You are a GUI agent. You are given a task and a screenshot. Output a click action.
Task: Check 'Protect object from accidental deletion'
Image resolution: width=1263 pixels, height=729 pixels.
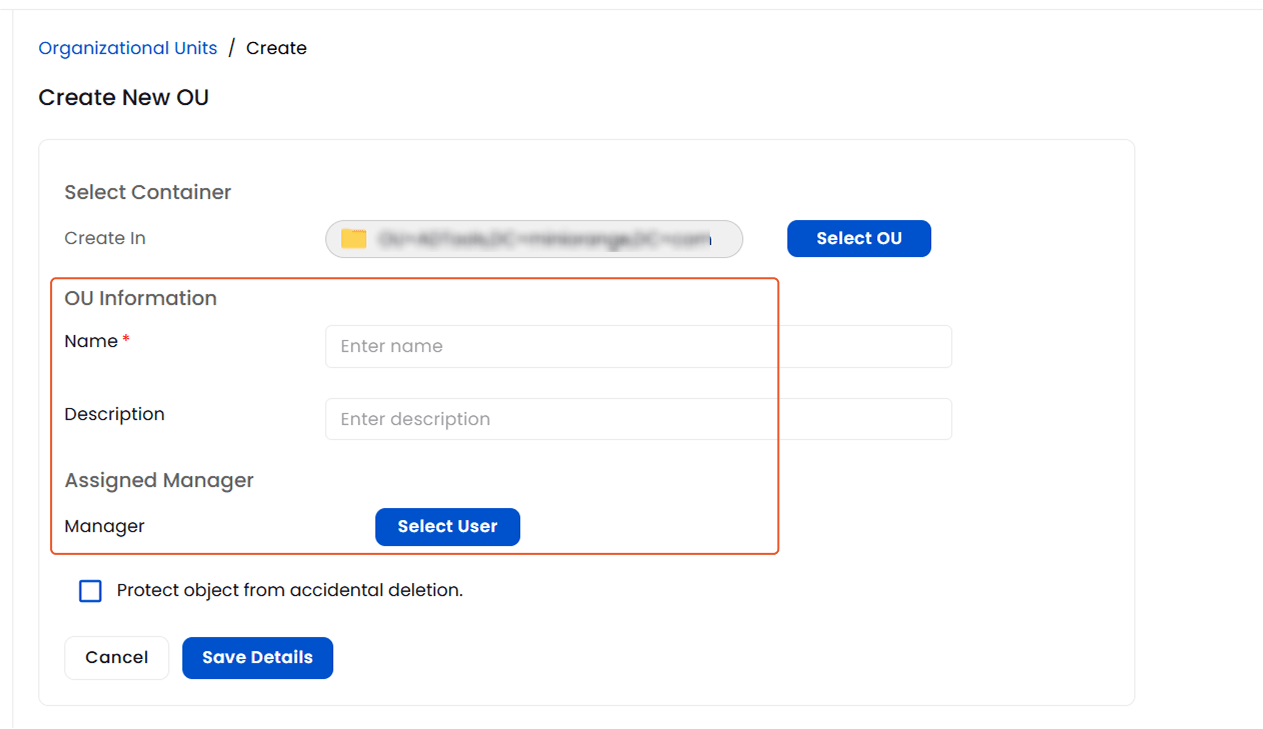click(90, 591)
